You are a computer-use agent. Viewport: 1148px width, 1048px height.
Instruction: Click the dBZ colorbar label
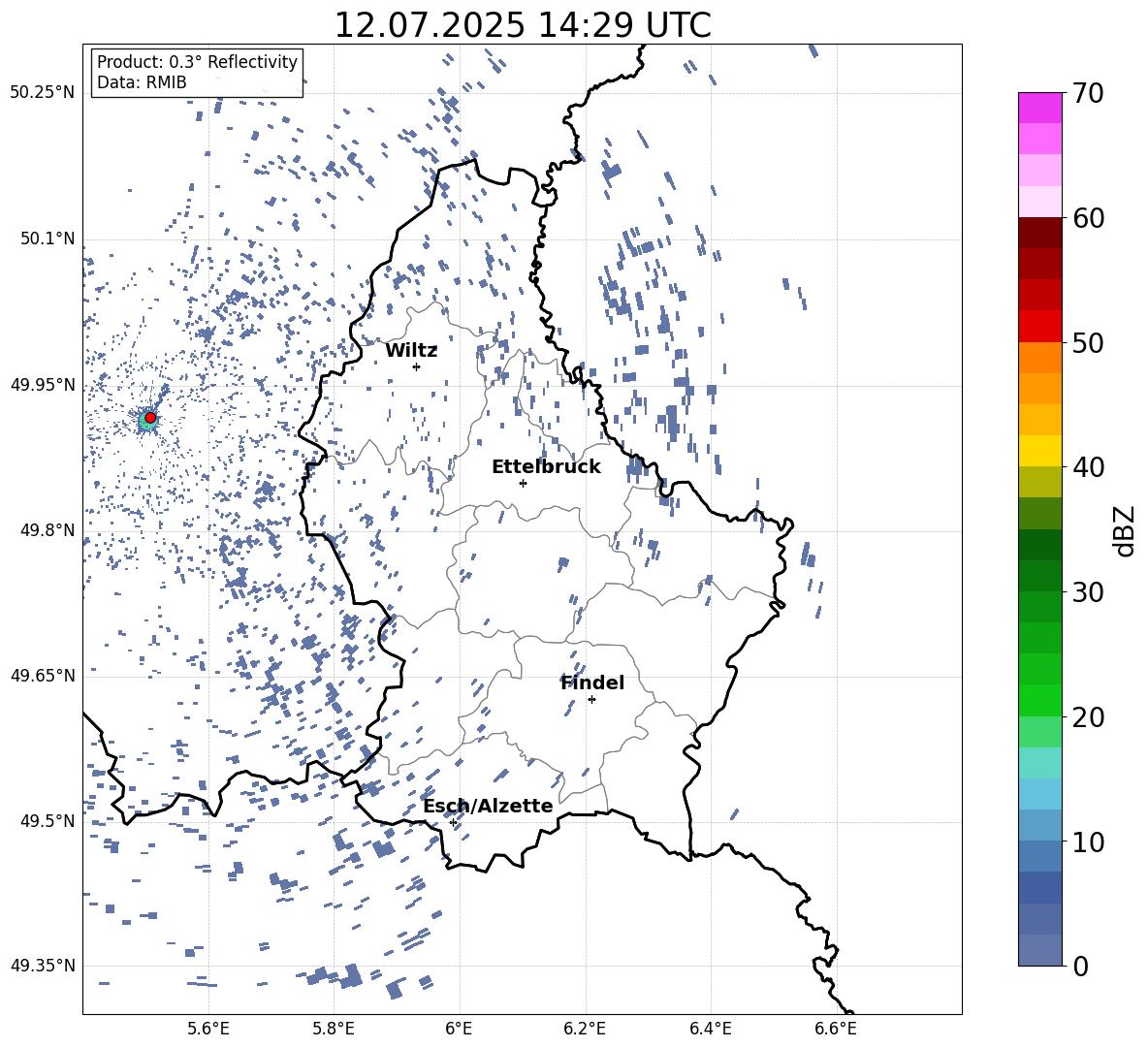(x=1126, y=530)
